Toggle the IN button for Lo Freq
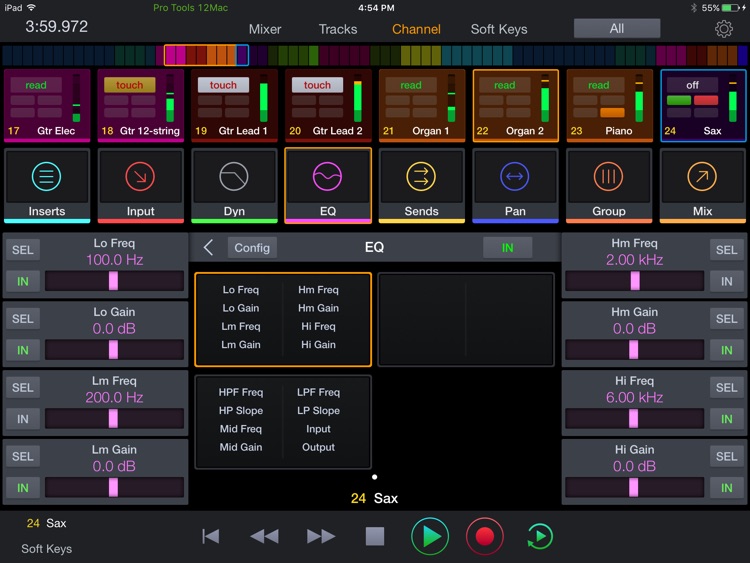Viewport: 750px width, 563px height. coord(22,282)
